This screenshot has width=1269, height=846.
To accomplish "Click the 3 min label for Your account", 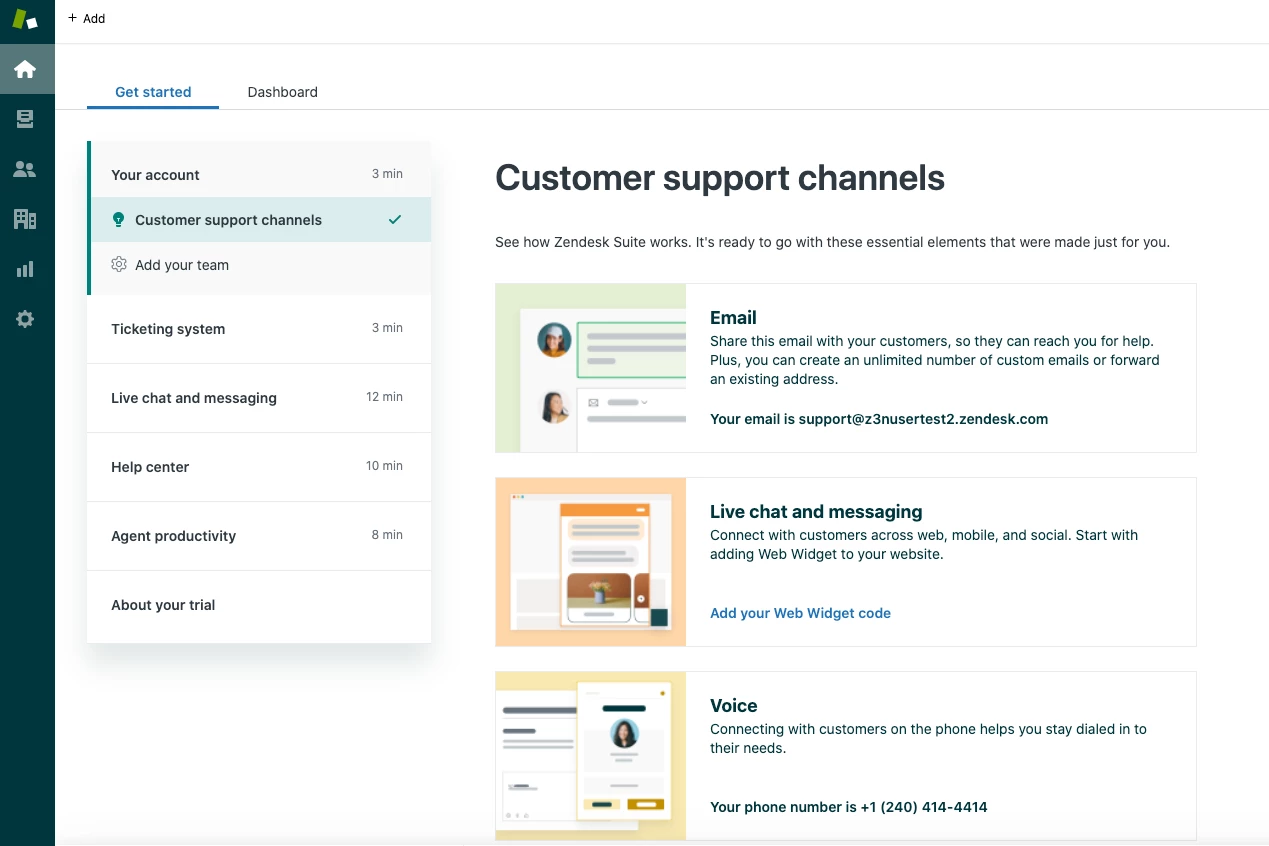I will 387,174.
